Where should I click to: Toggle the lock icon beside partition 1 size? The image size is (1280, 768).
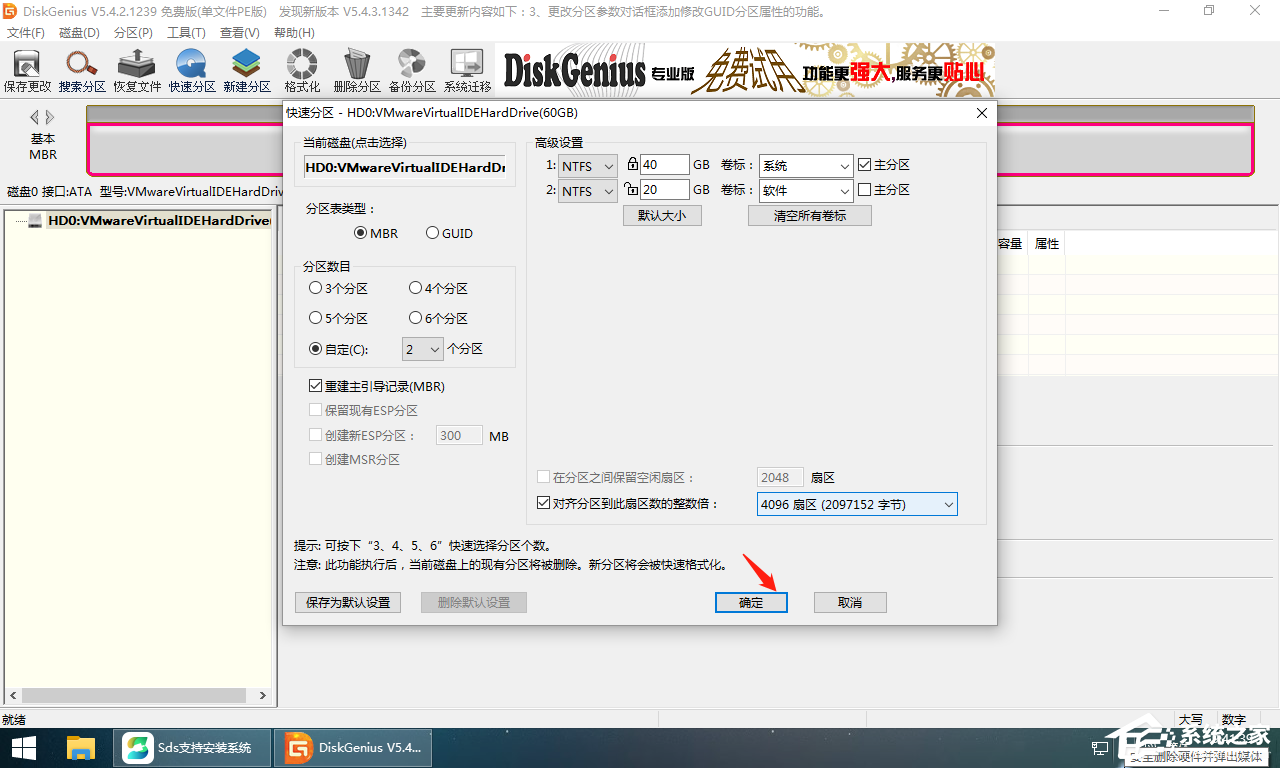pyautogui.click(x=632, y=164)
